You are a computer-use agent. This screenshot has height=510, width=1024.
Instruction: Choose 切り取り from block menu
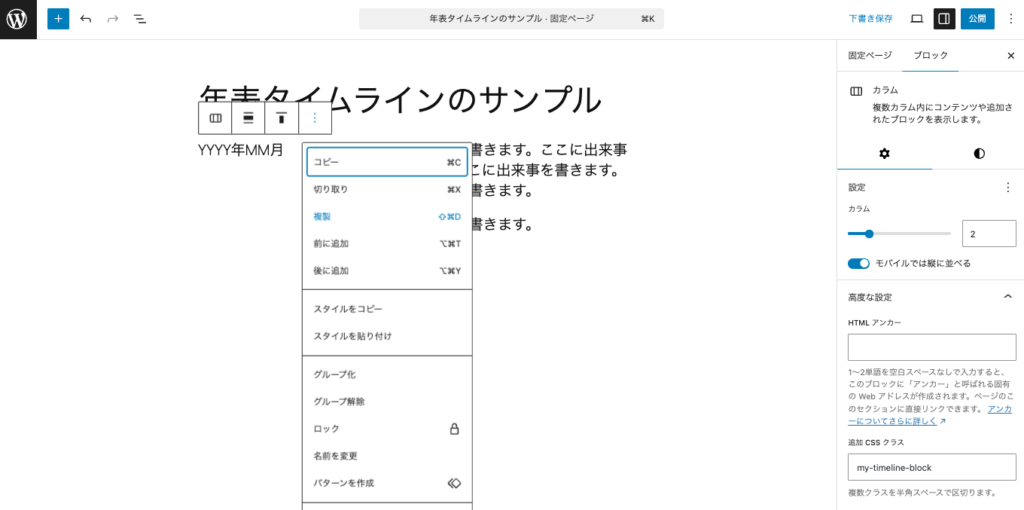pos(387,189)
